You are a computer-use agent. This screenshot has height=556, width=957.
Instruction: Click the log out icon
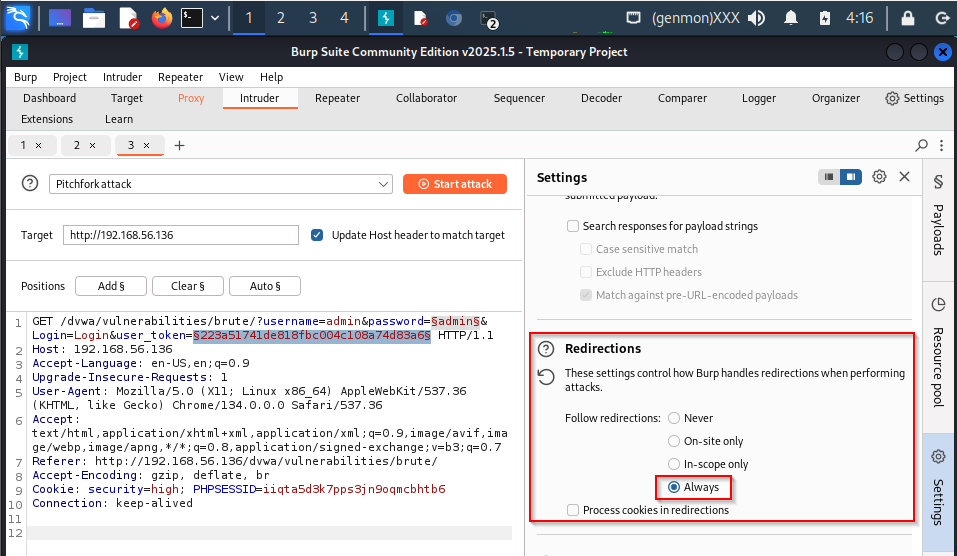942,18
